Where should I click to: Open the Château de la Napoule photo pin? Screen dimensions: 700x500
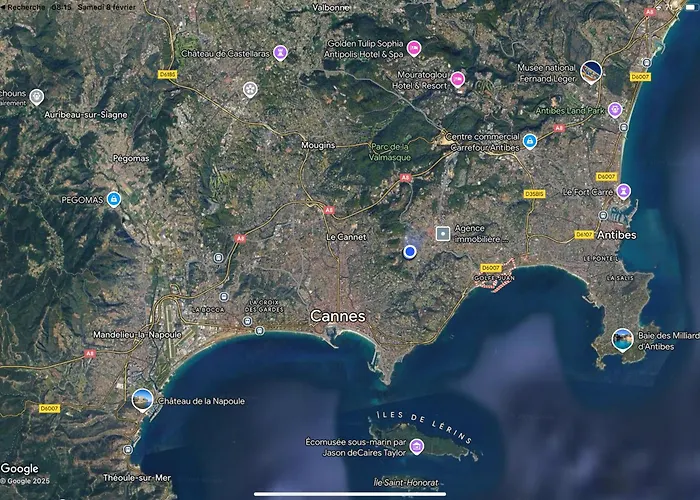(142, 400)
